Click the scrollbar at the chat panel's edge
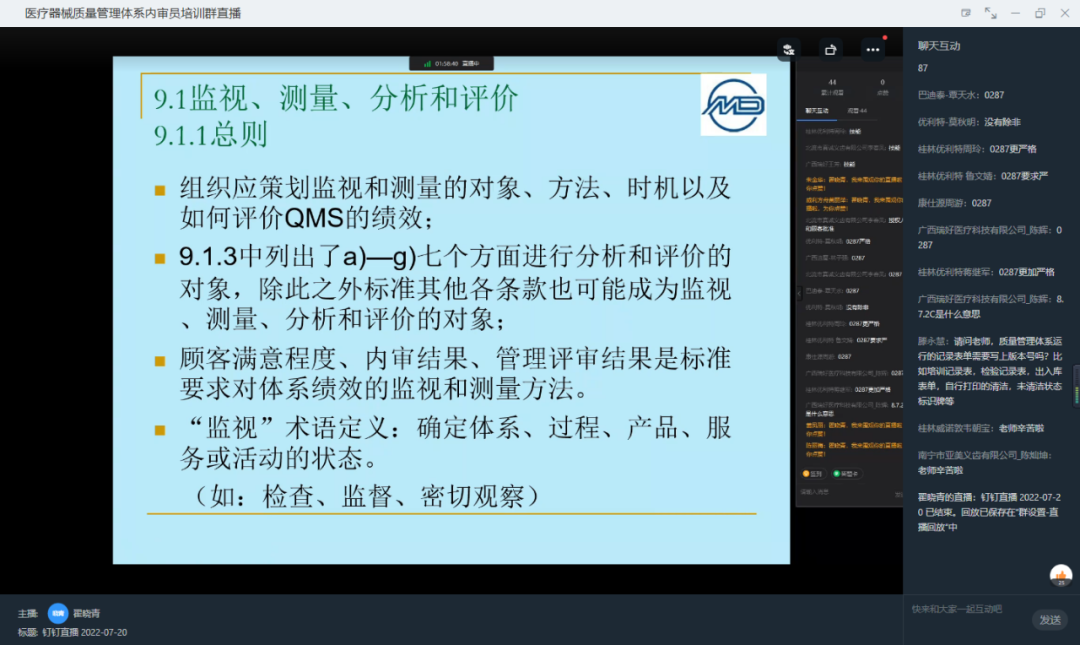Screen dimensions: 1080x645 [x=1077, y=386]
